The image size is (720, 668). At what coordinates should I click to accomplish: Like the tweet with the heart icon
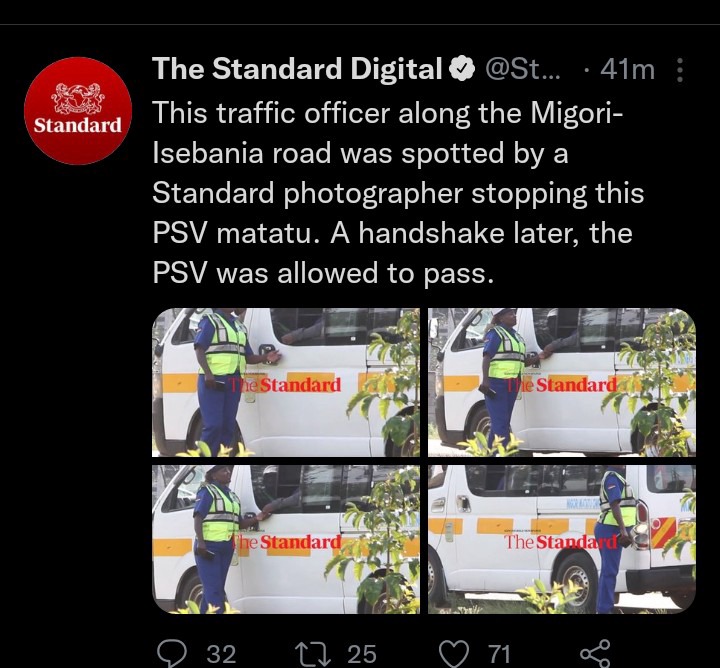pyautogui.click(x=454, y=654)
